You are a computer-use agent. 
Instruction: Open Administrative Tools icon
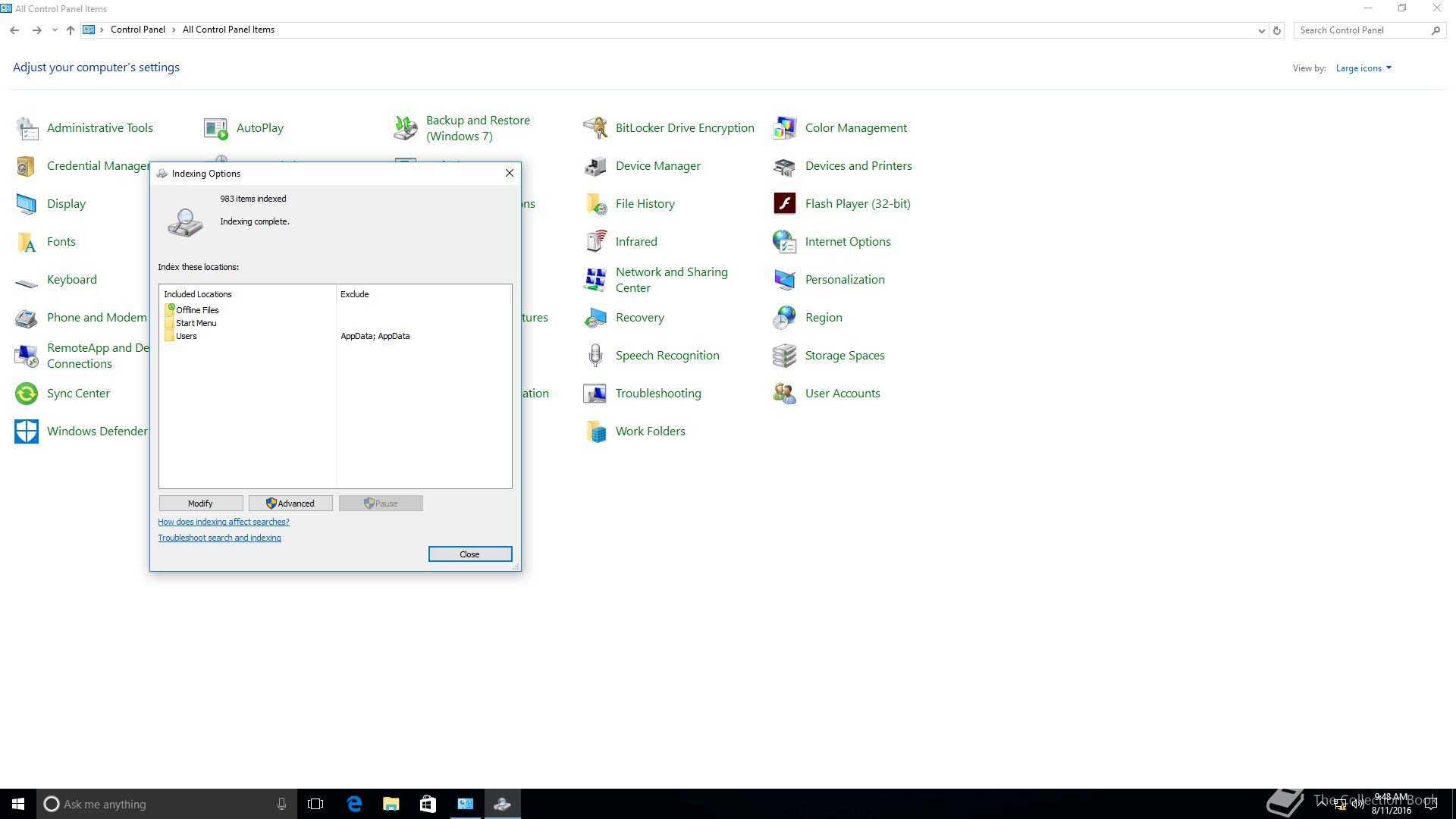point(27,128)
